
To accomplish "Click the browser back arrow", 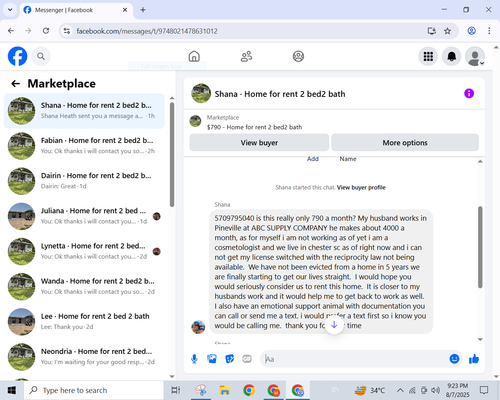I will 11,31.
